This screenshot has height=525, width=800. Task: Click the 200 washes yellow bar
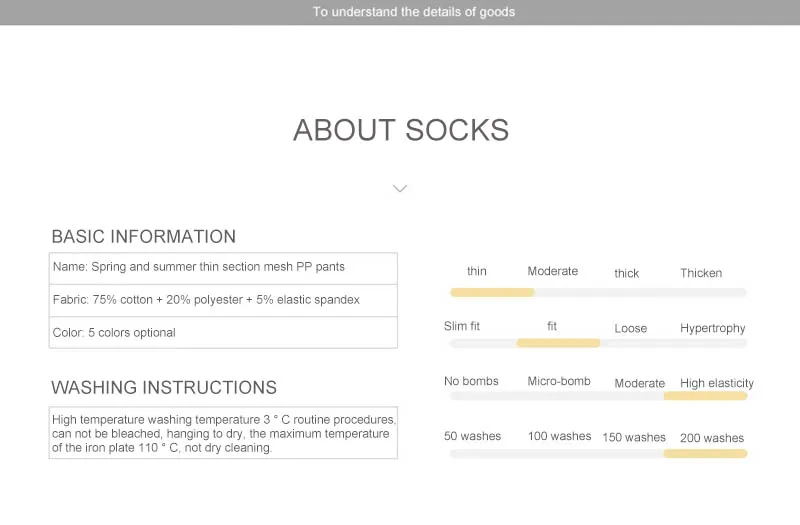(x=705, y=454)
